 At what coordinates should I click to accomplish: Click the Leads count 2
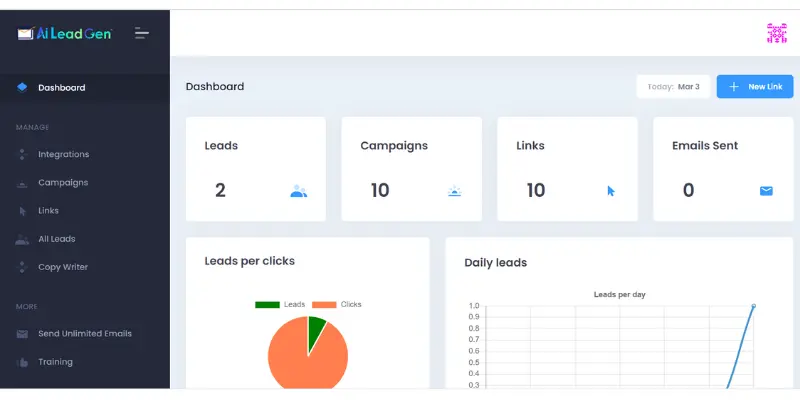point(220,191)
